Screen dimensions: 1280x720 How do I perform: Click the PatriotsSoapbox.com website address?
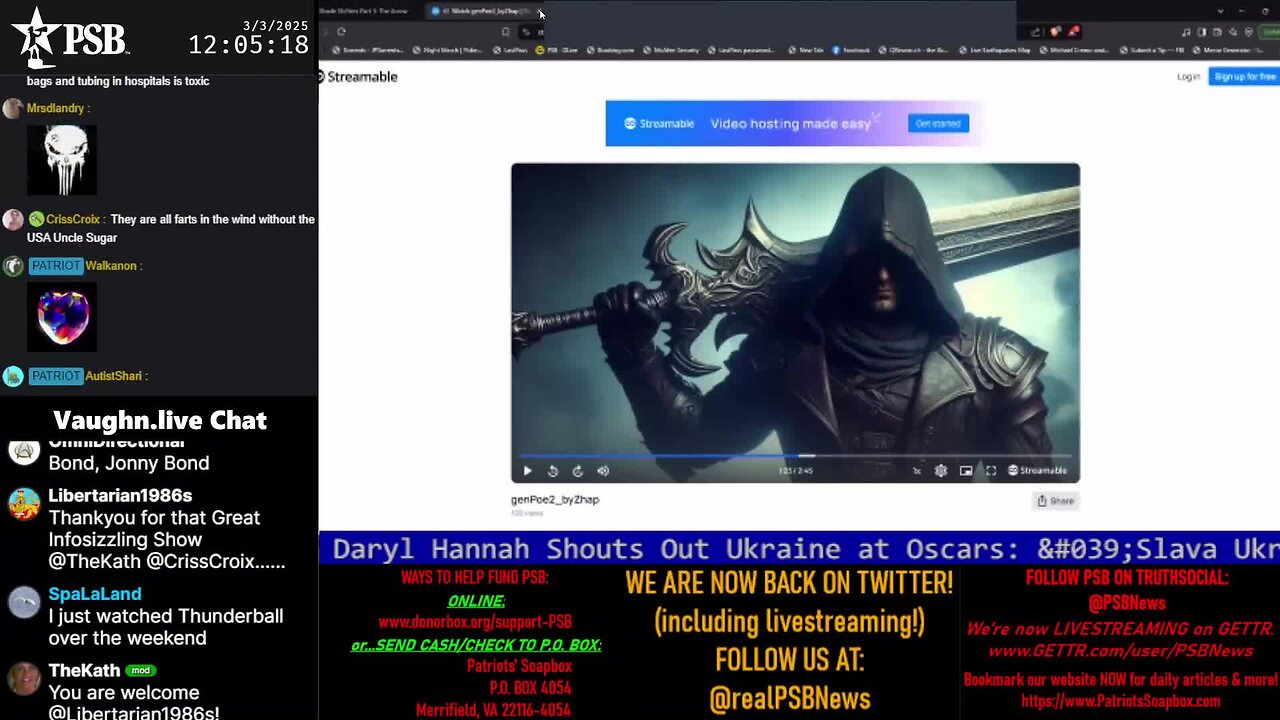[1121, 702]
